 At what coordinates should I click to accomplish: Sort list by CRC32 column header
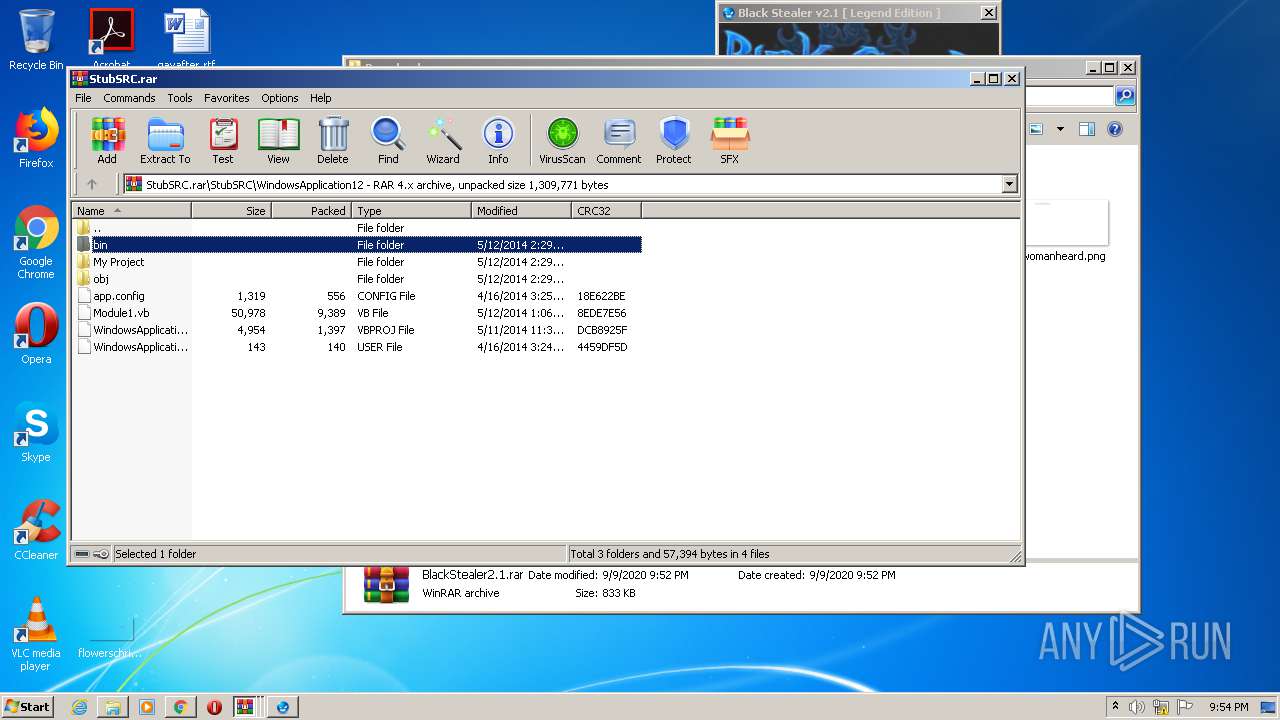pos(606,211)
